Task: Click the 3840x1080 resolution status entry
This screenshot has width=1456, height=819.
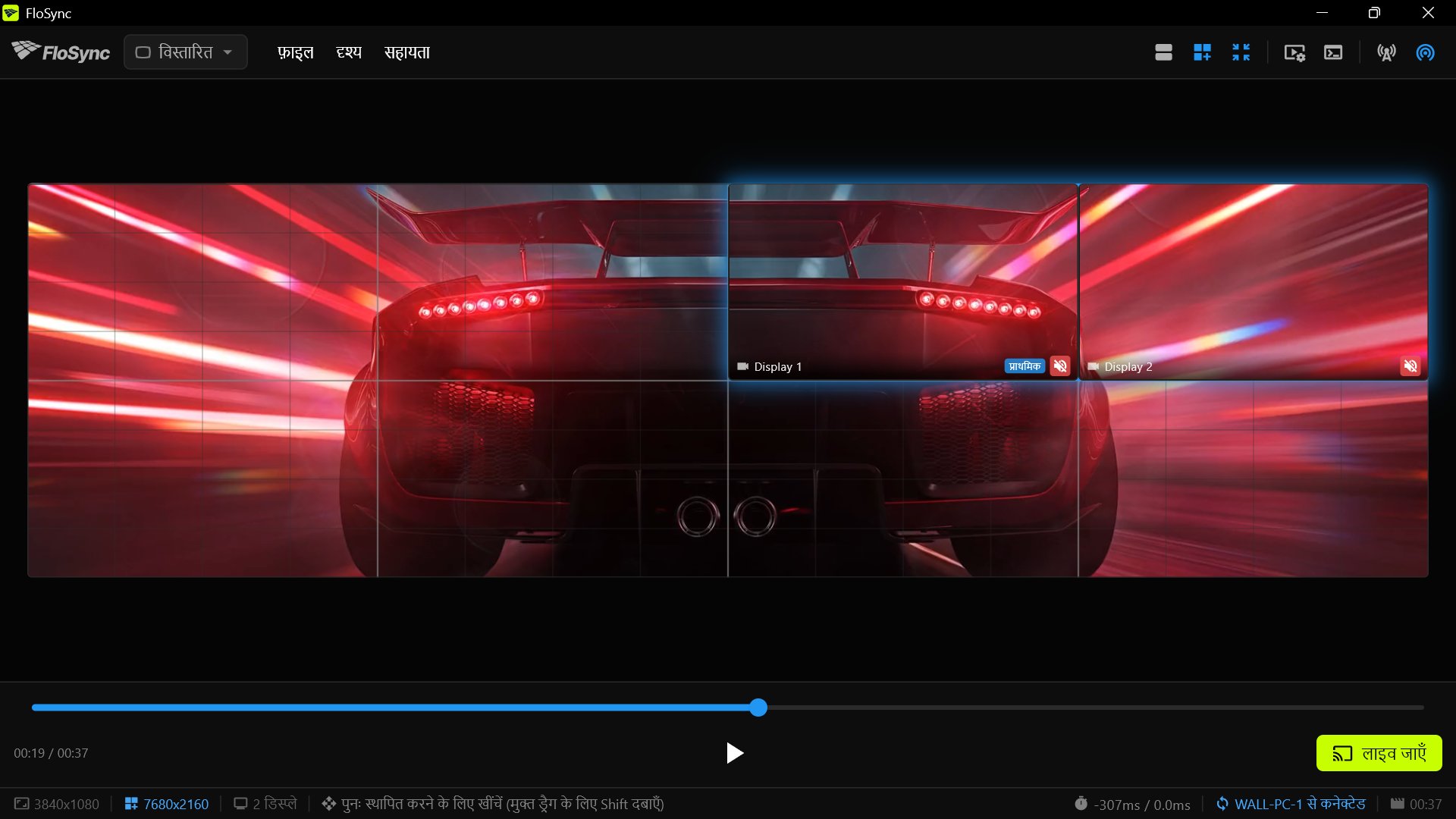Action: [x=58, y=804]
